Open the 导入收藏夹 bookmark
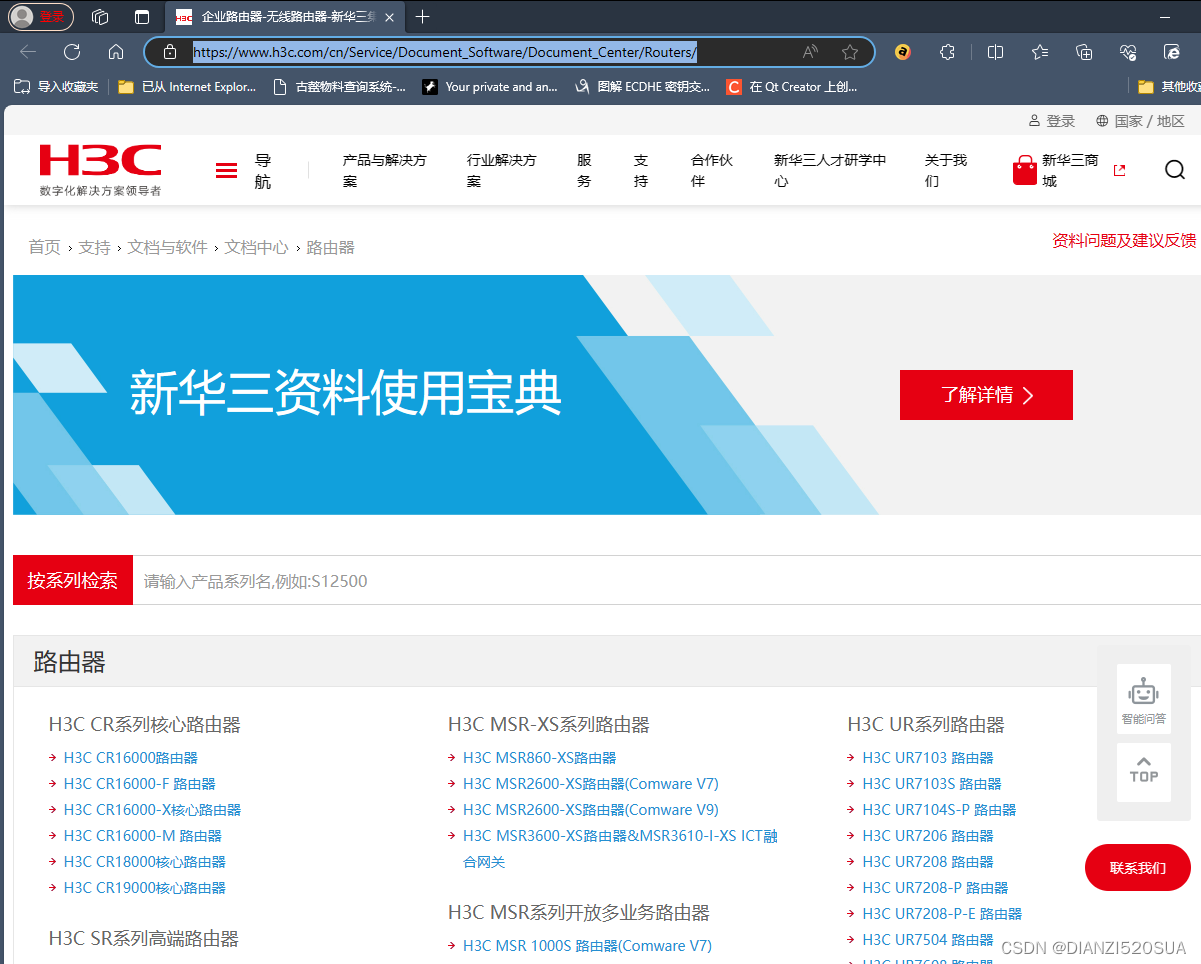The height and width of the screenshot is (964, 1201). click(x=56, y=87)
